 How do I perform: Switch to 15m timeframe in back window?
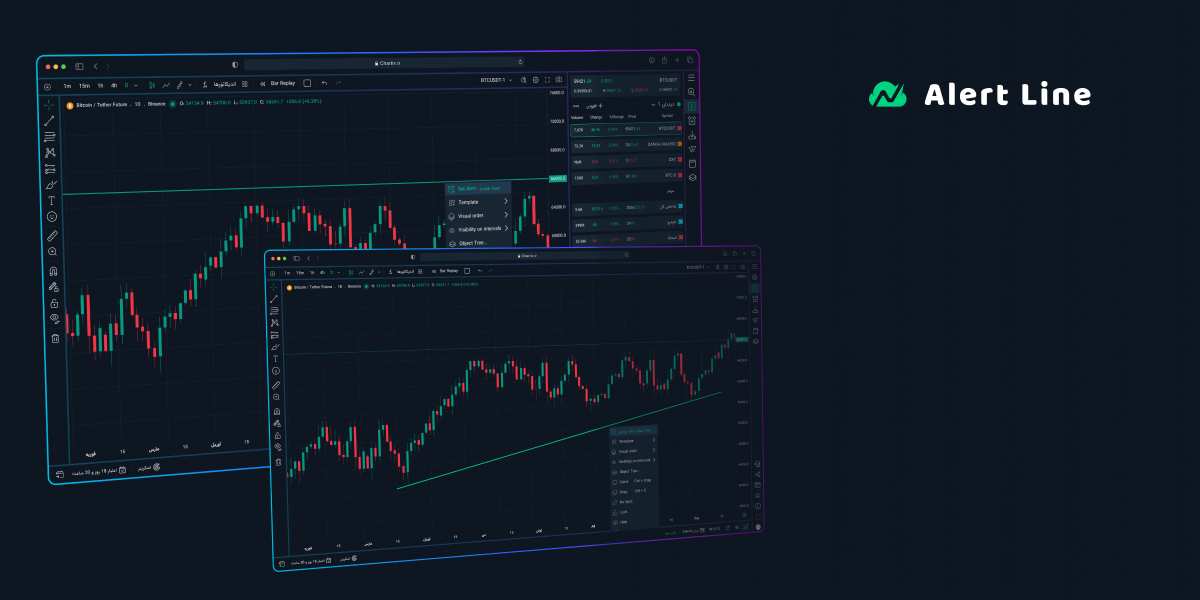pyautogui.click(x=84, y=86)
